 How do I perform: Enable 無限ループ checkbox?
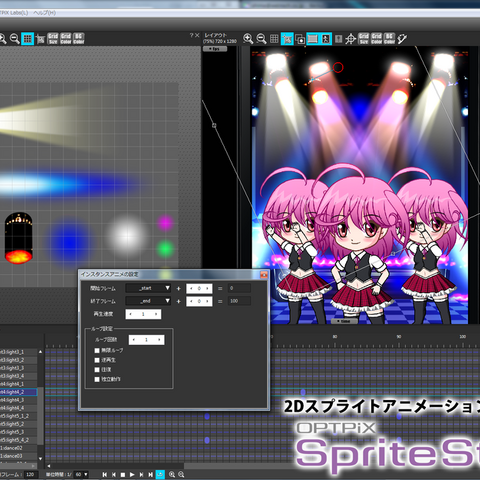[97, 350]
